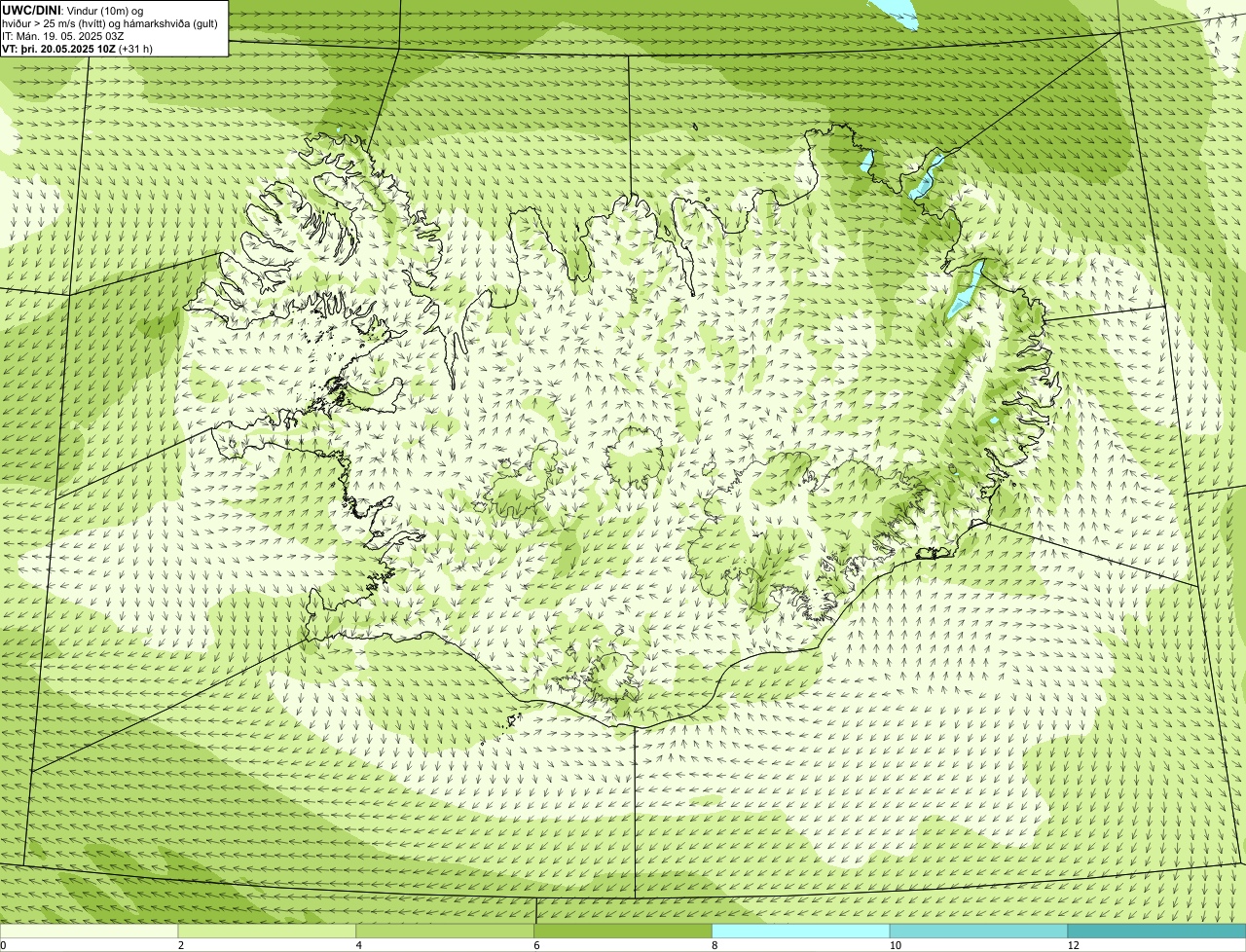Click the title line 'UWC/DINI: Vindur (10m) og'
The image size is (1246, 952).
pyautogui.click(x=73, y=11)
